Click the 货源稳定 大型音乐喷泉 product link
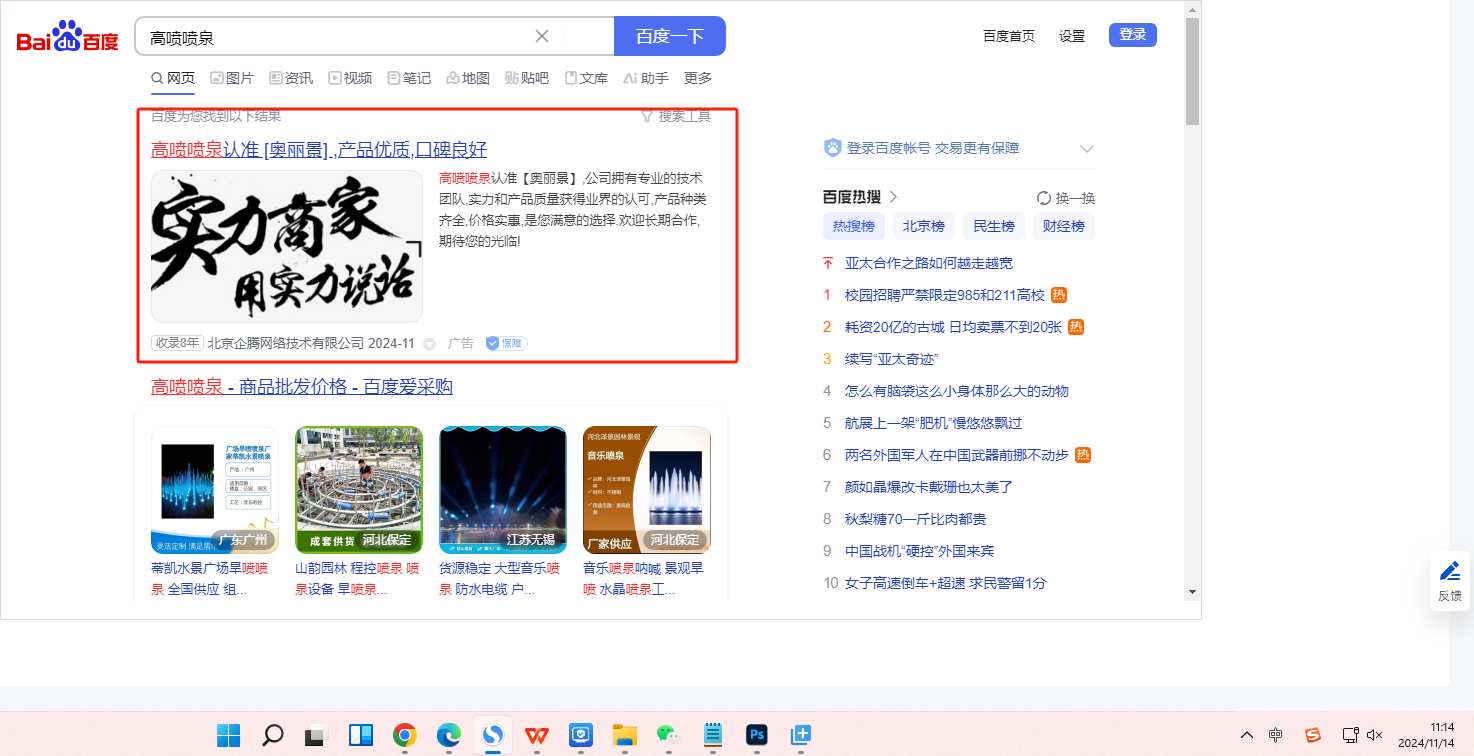The width and height of the screenshot is (1474, 756). pyautogui.click(x=499, y=578)
